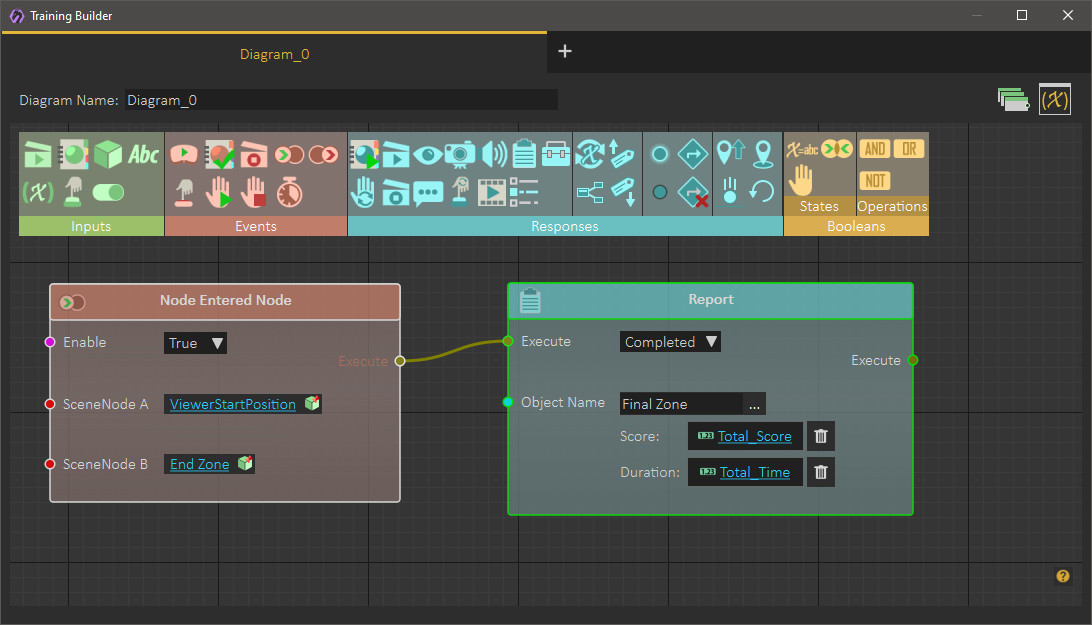The image size is (1092, 625).
Task: Choose the yellow comparison arrows boolean icon
Action: pos(836,148)
